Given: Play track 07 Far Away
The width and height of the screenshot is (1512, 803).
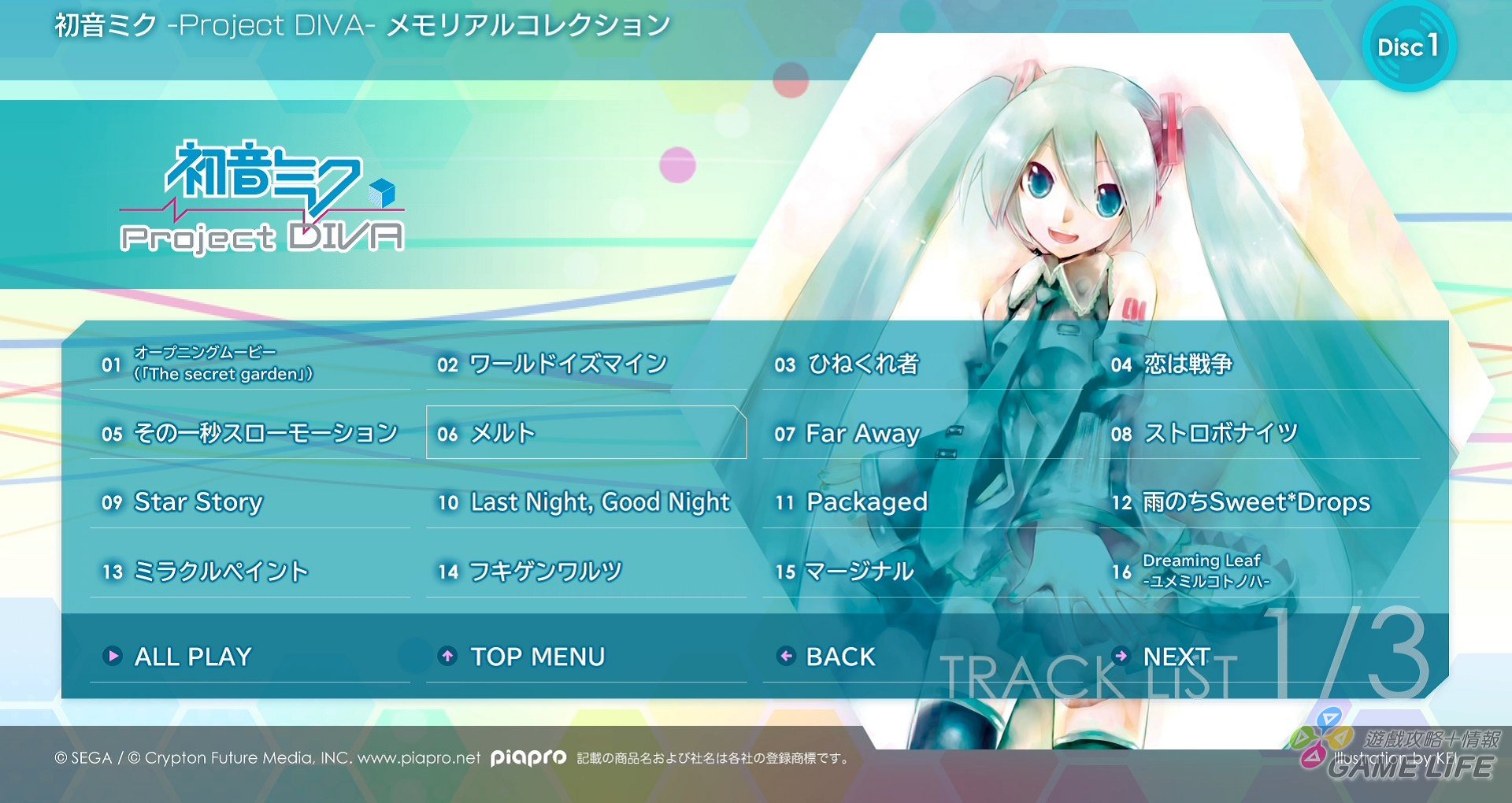Looking at the screenshot, I should point(922,433).
